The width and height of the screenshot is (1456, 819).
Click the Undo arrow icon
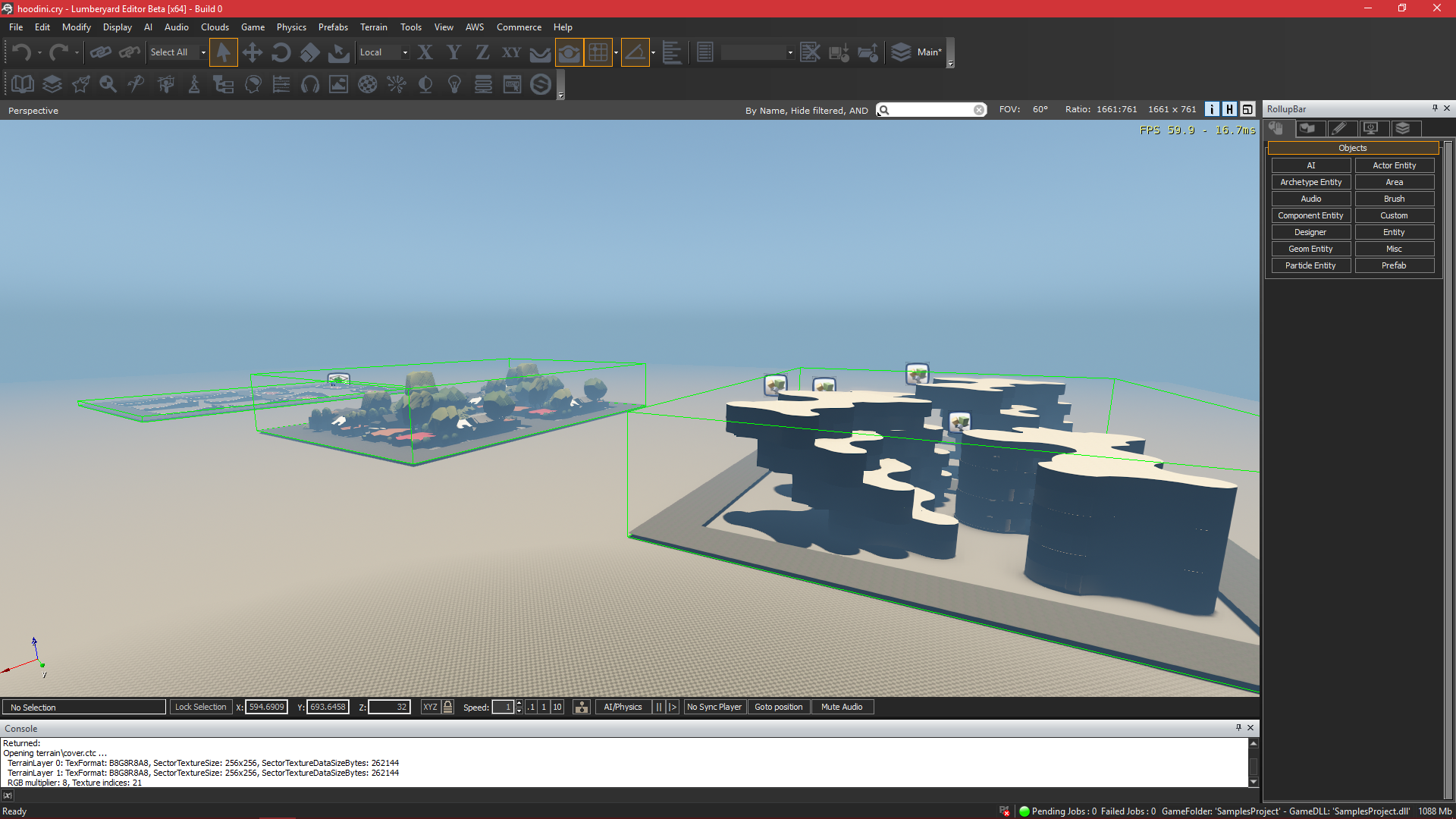(x=21, y=52)
